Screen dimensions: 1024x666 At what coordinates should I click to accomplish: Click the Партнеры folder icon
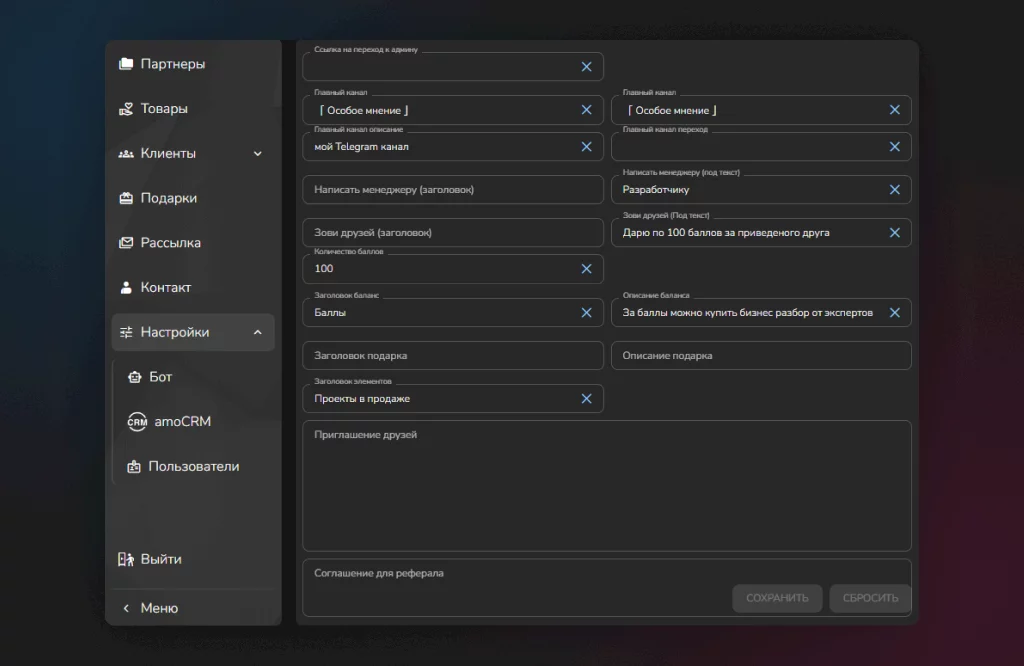point(126,64)
